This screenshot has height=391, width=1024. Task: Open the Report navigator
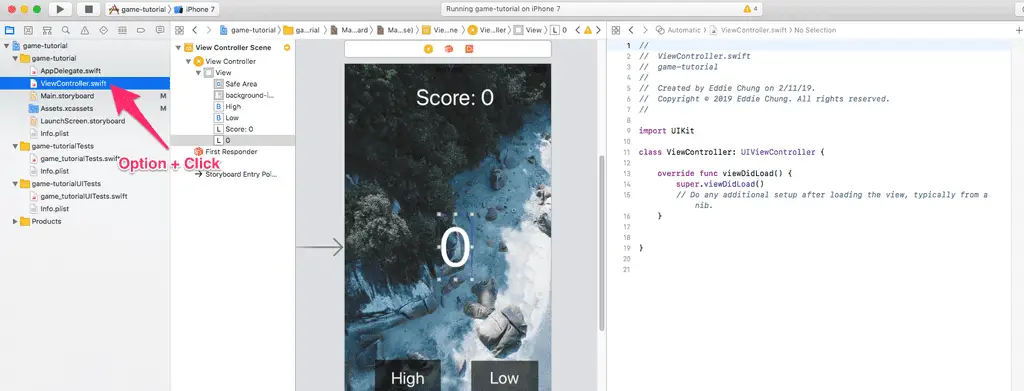pyautogui.click(x=160, y=30)
